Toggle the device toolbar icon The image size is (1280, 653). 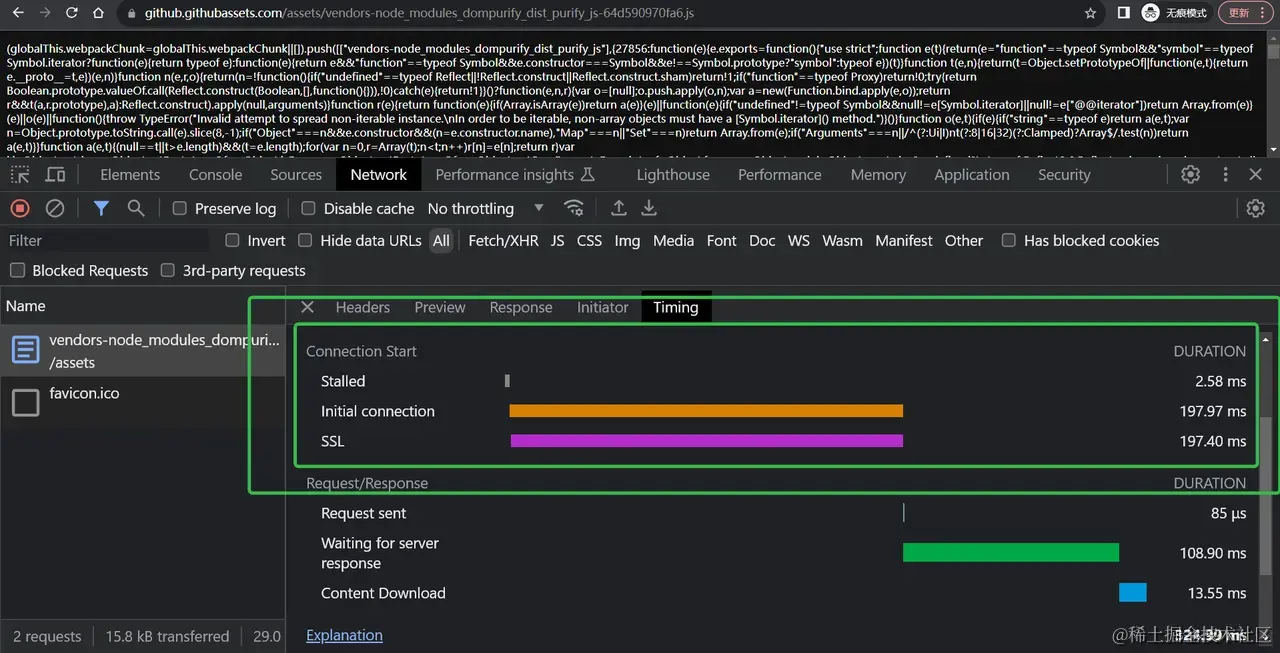[56, 174]
